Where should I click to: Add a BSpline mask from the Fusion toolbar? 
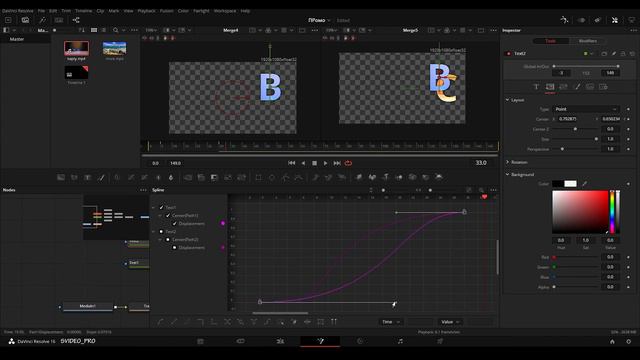click(299, 177)
